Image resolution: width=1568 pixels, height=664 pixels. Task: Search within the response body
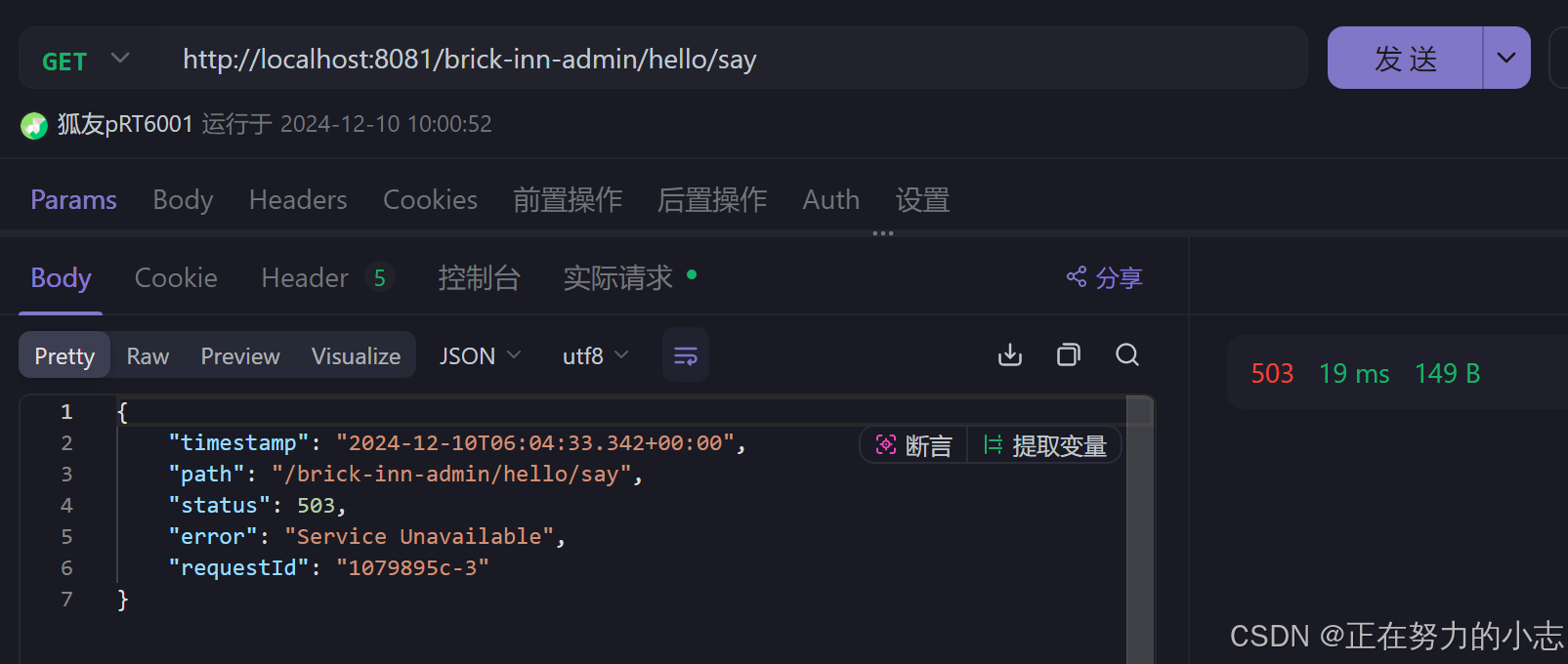1127,354
